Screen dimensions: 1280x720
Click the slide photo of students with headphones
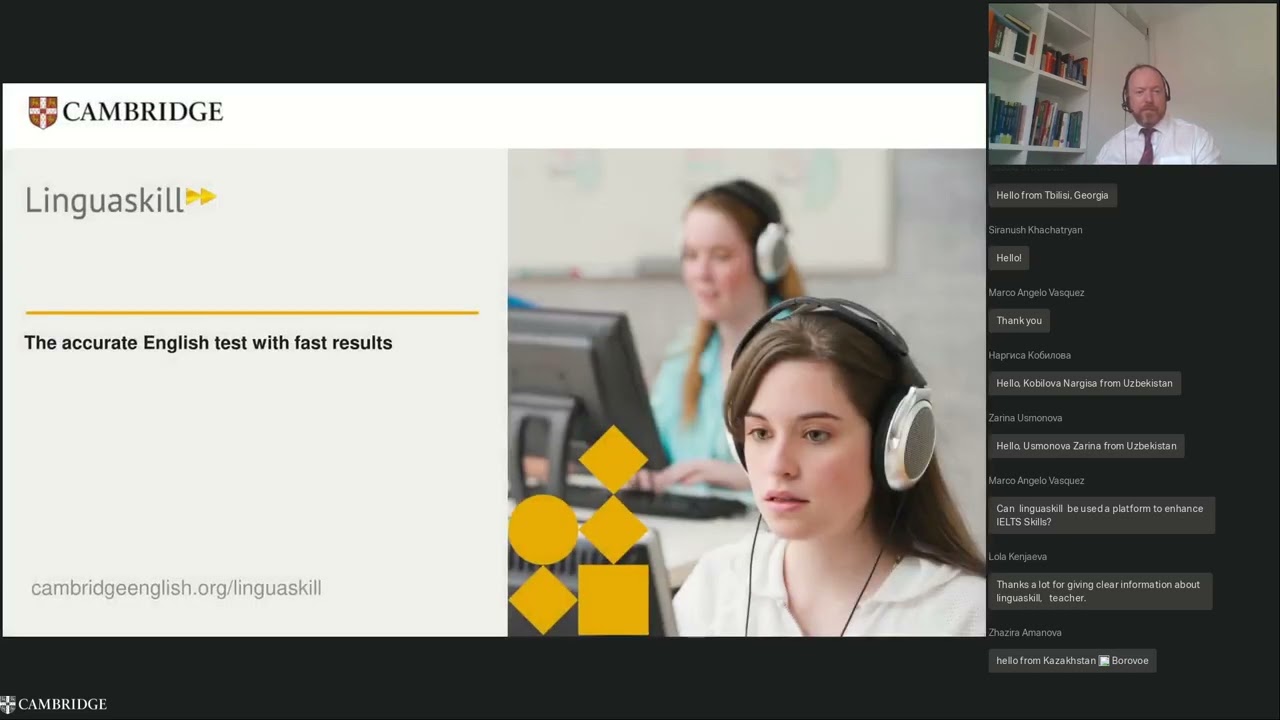(746, 392)
